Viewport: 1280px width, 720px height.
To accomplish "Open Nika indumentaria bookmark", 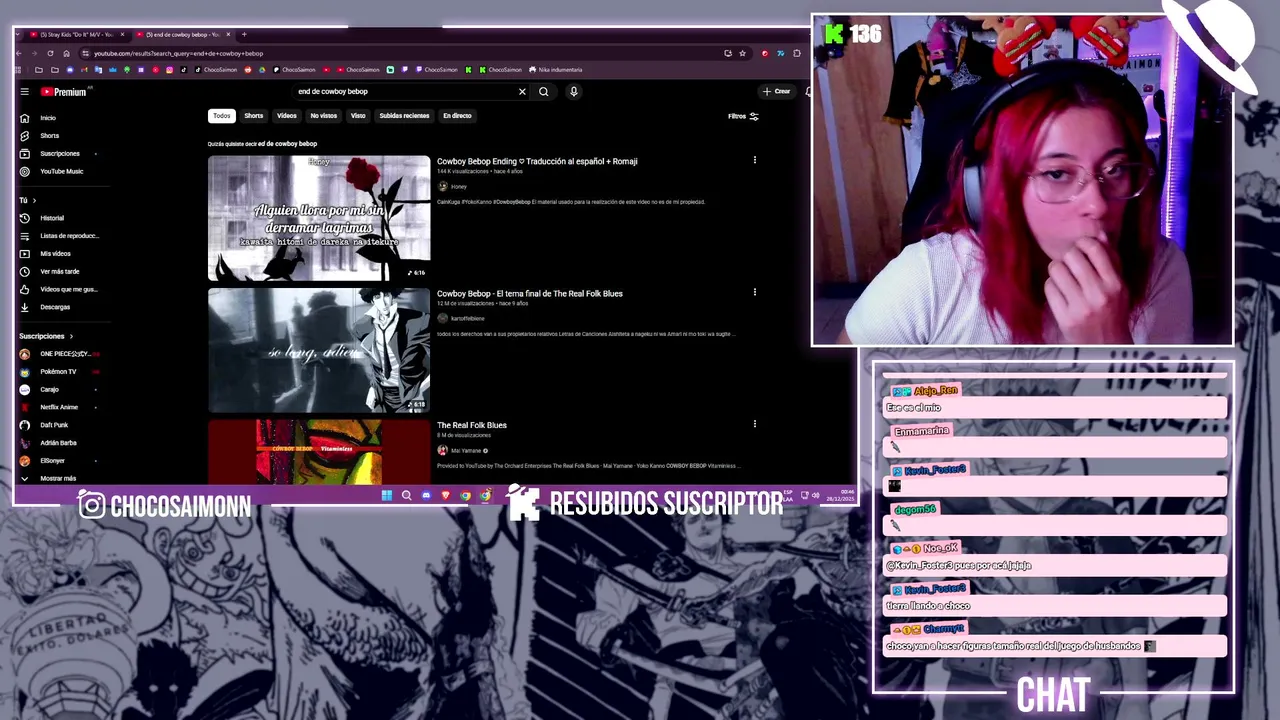I will click(x=555, y=70).
